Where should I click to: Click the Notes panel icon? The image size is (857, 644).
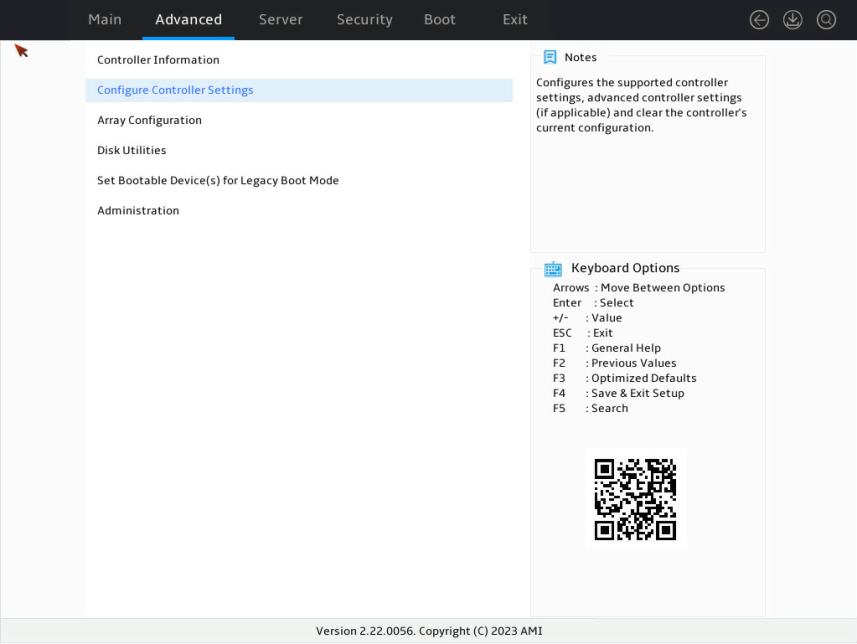tap(550, 57)
